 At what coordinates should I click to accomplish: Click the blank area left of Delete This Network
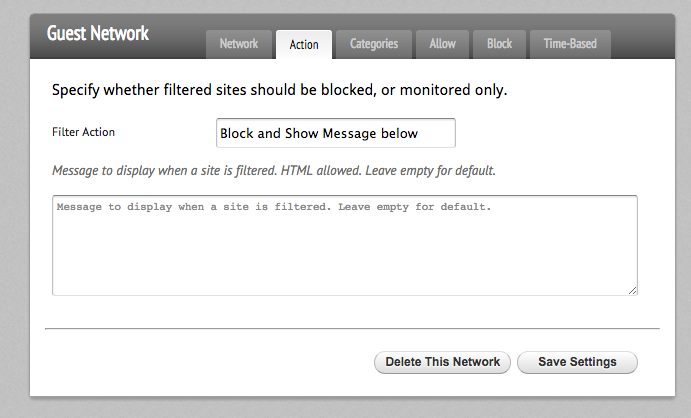pyautogui.click(x=209, y=362)
